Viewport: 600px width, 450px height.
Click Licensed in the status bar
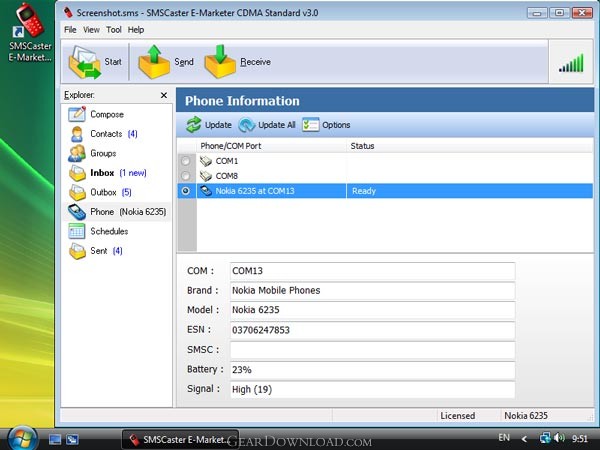[458, 416]
